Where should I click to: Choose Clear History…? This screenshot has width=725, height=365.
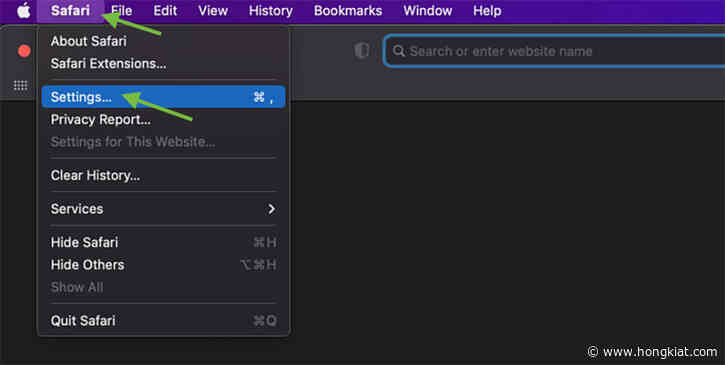(x=163, y=175)
